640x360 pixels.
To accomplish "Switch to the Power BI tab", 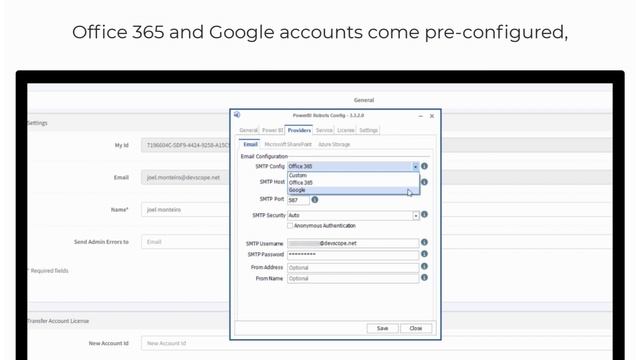I will (x=272, y=130).
